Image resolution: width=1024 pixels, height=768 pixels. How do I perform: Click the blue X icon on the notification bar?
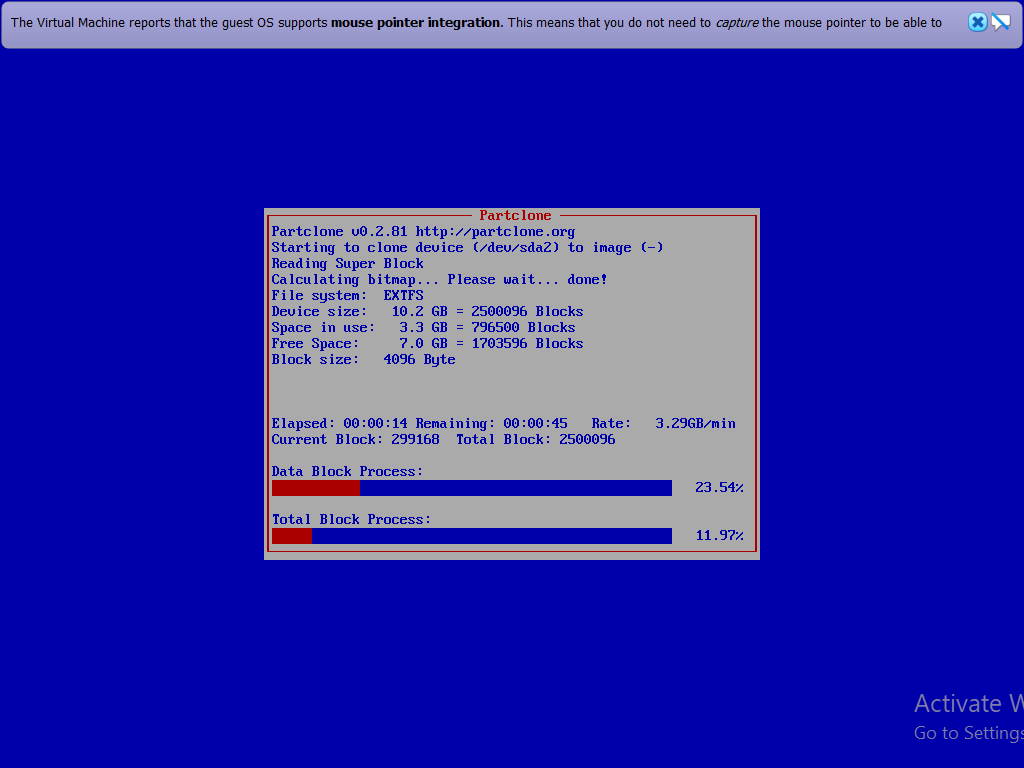coord(976,22)
